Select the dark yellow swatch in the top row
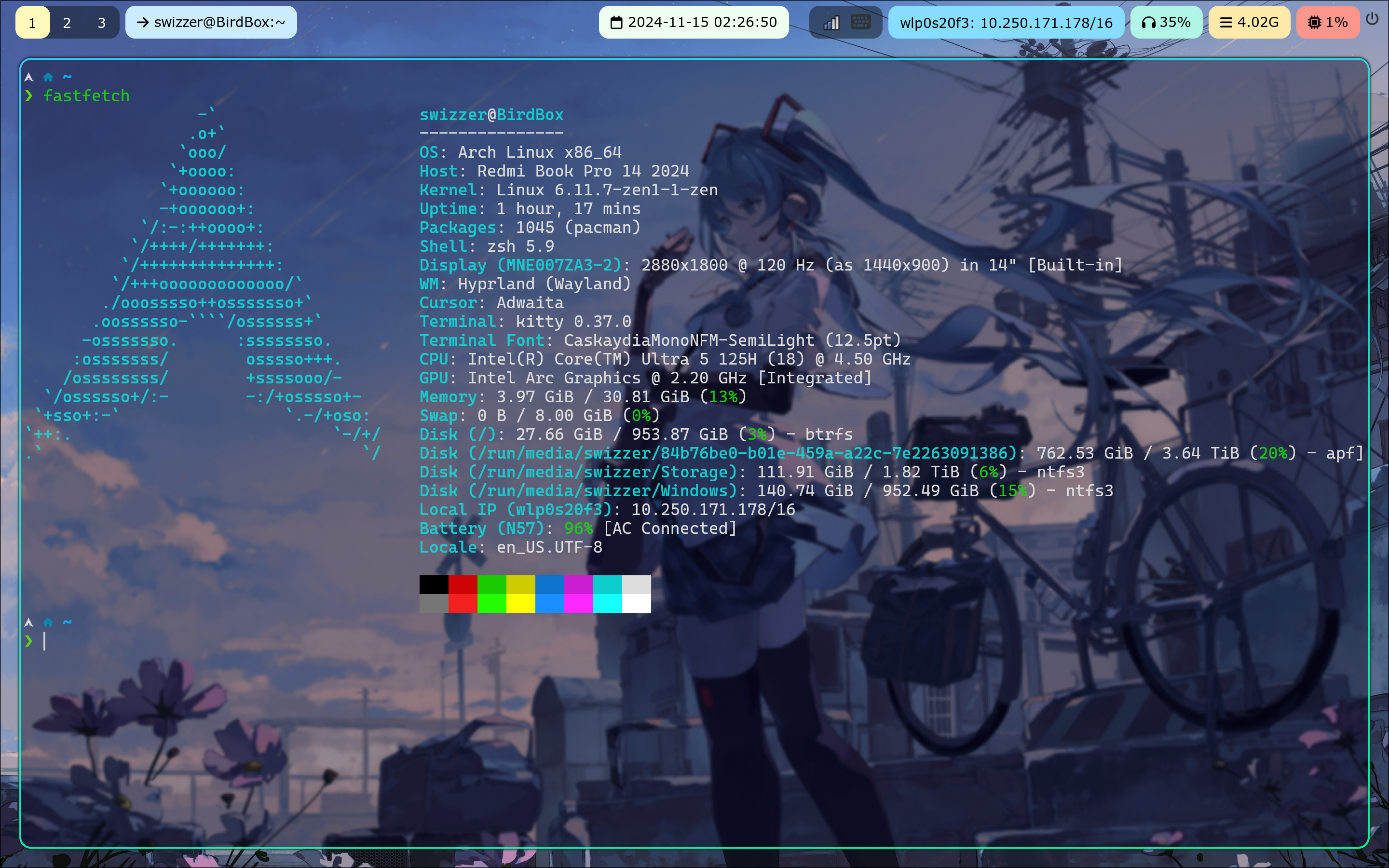The image size is (1389, 868). click(x=520, y=584)
